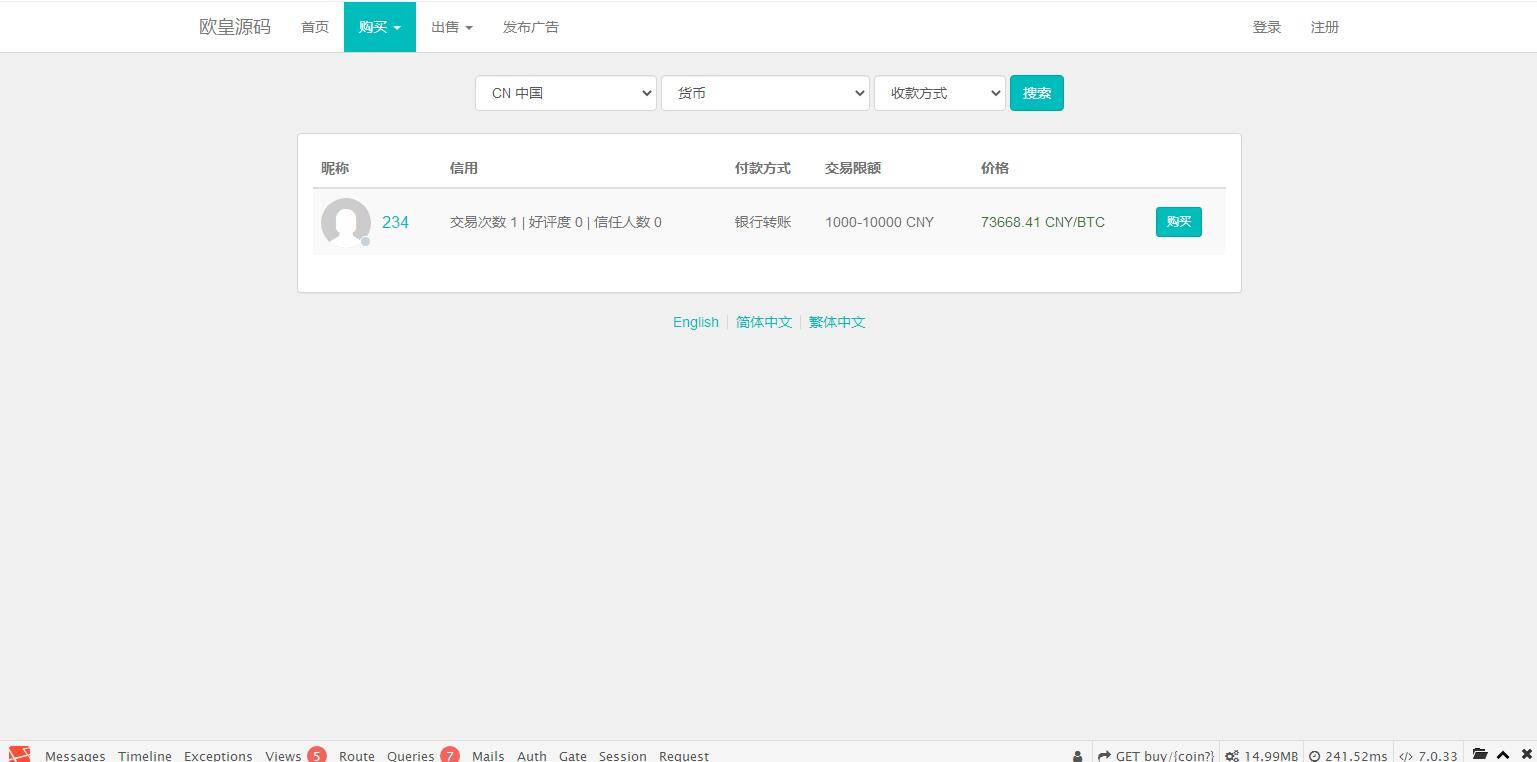Viewport: 1537px width, 762px height.
Task: Click the folder icon in the debug bar
Action: (x=1479, y=755)
